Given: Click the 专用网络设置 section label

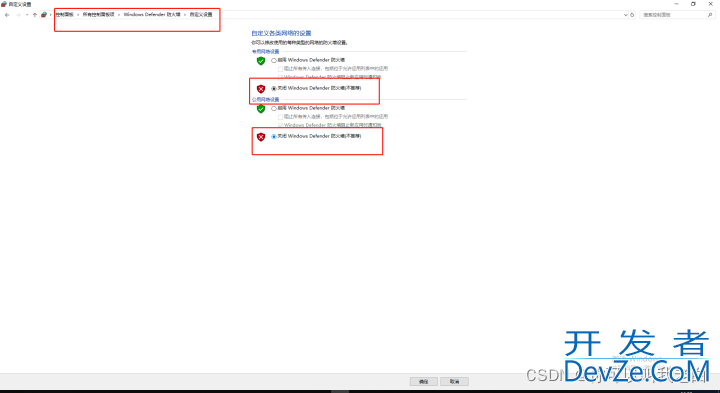Looking at the screenshot, I should [x=265, y=51].
